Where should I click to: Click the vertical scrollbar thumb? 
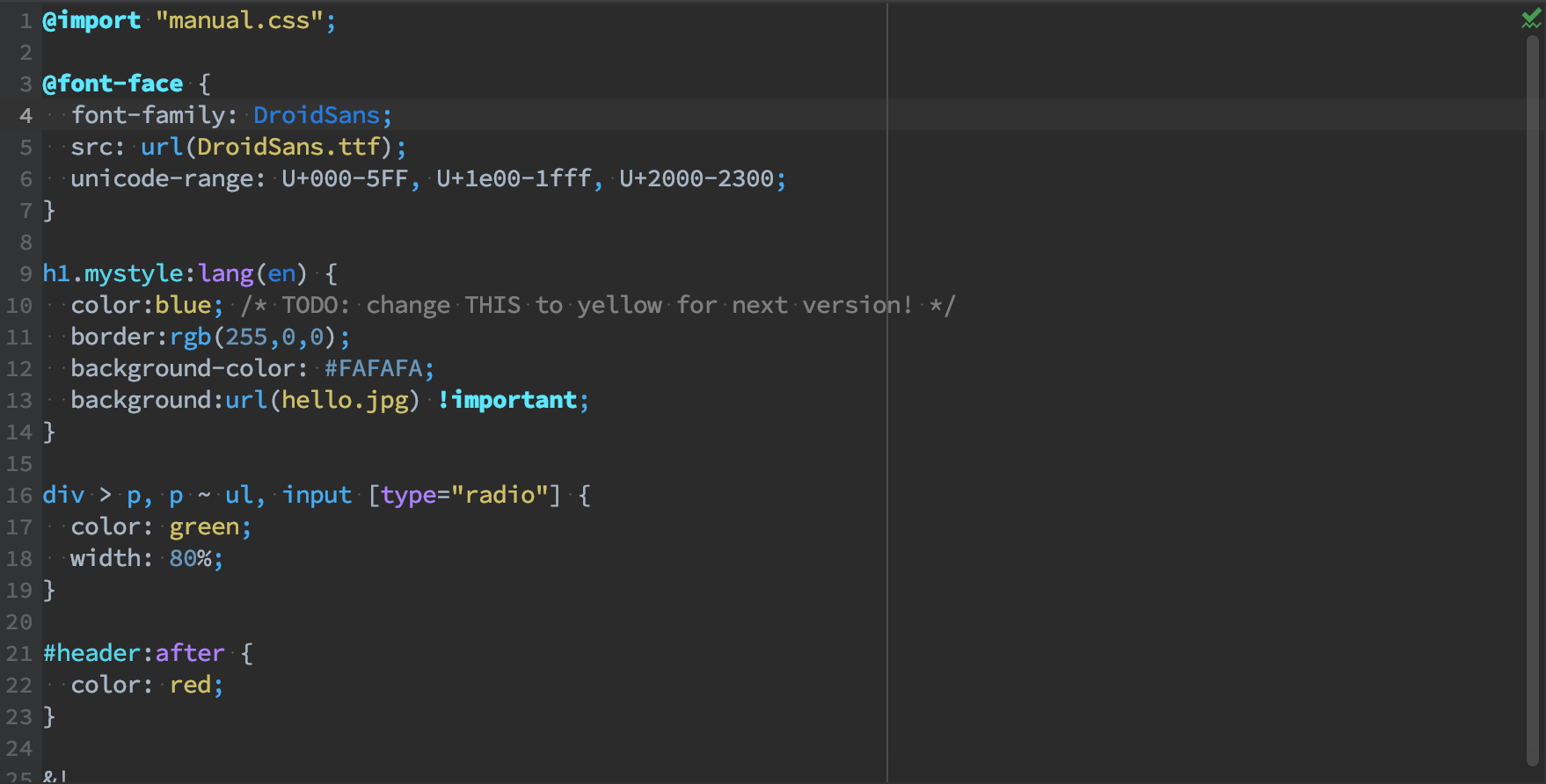(x=1534, y=400)
